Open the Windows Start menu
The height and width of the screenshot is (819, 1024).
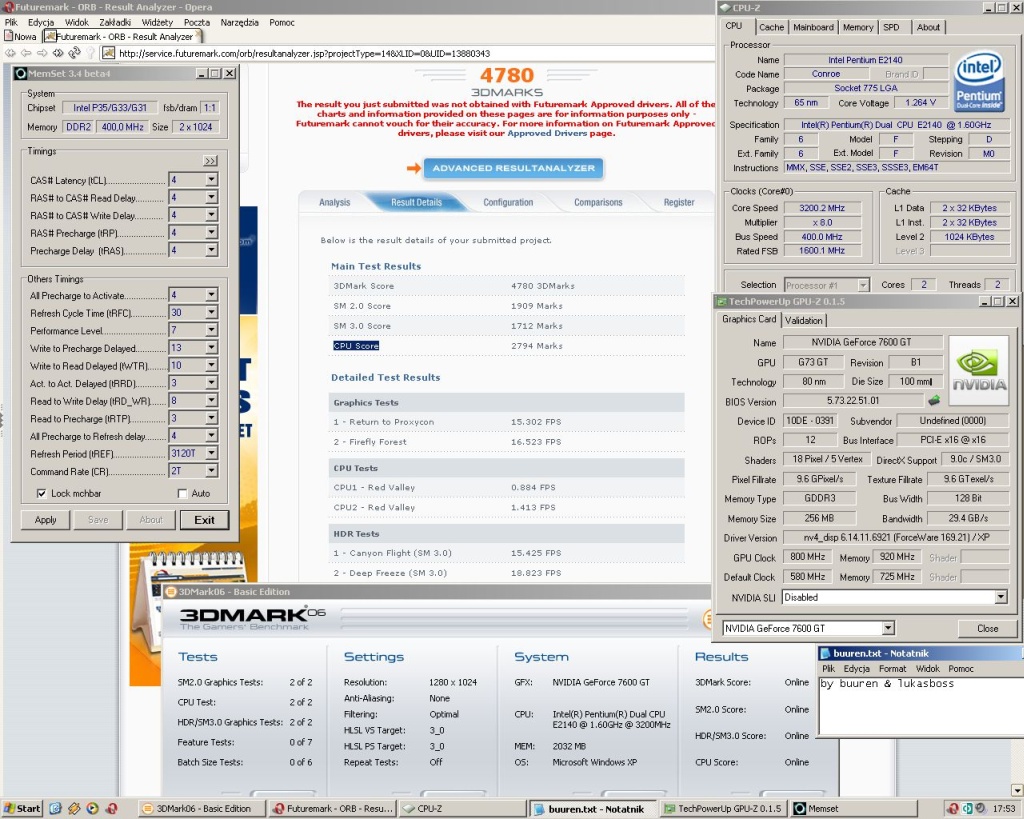pos(22,809)
